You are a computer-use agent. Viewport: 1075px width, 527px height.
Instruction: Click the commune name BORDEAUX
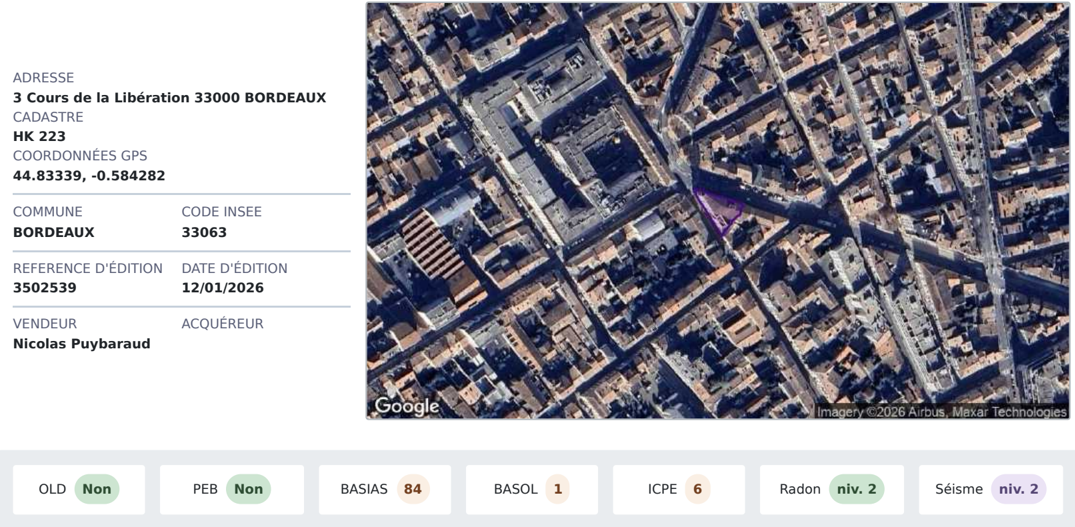pos(53,232)
